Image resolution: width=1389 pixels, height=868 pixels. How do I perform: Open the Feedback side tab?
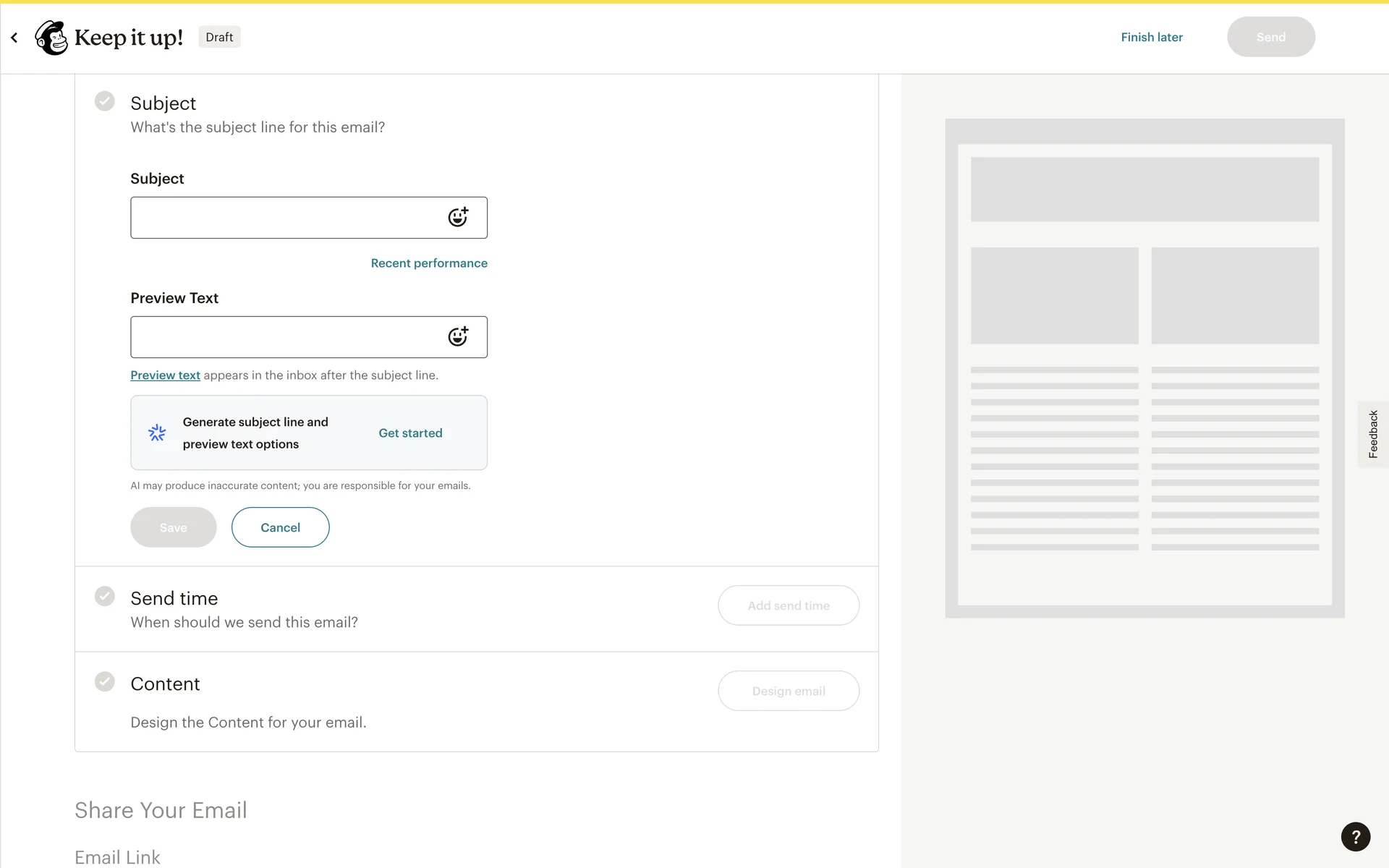coord(1372,434)
